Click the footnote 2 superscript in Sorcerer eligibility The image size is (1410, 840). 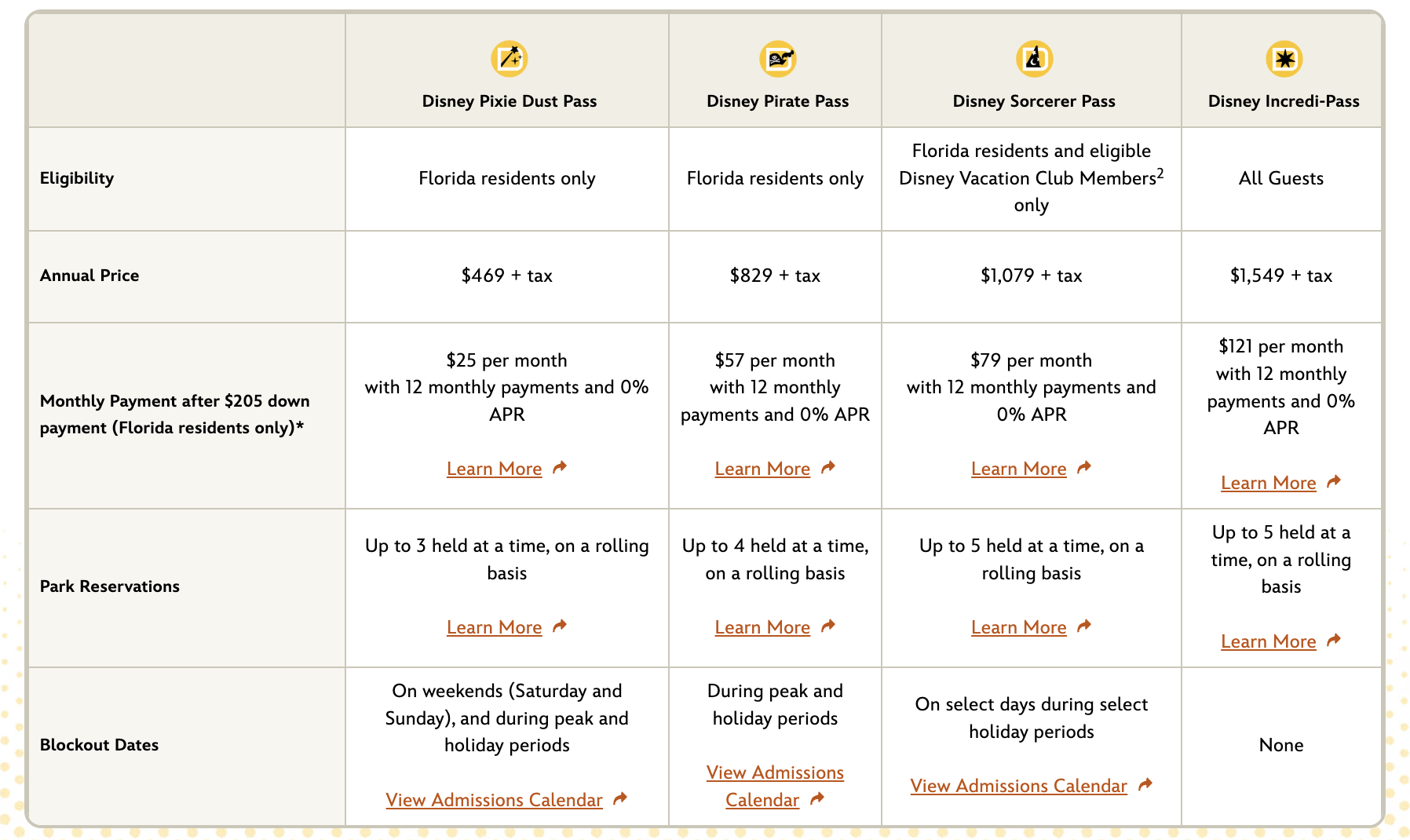[1160, 173]
